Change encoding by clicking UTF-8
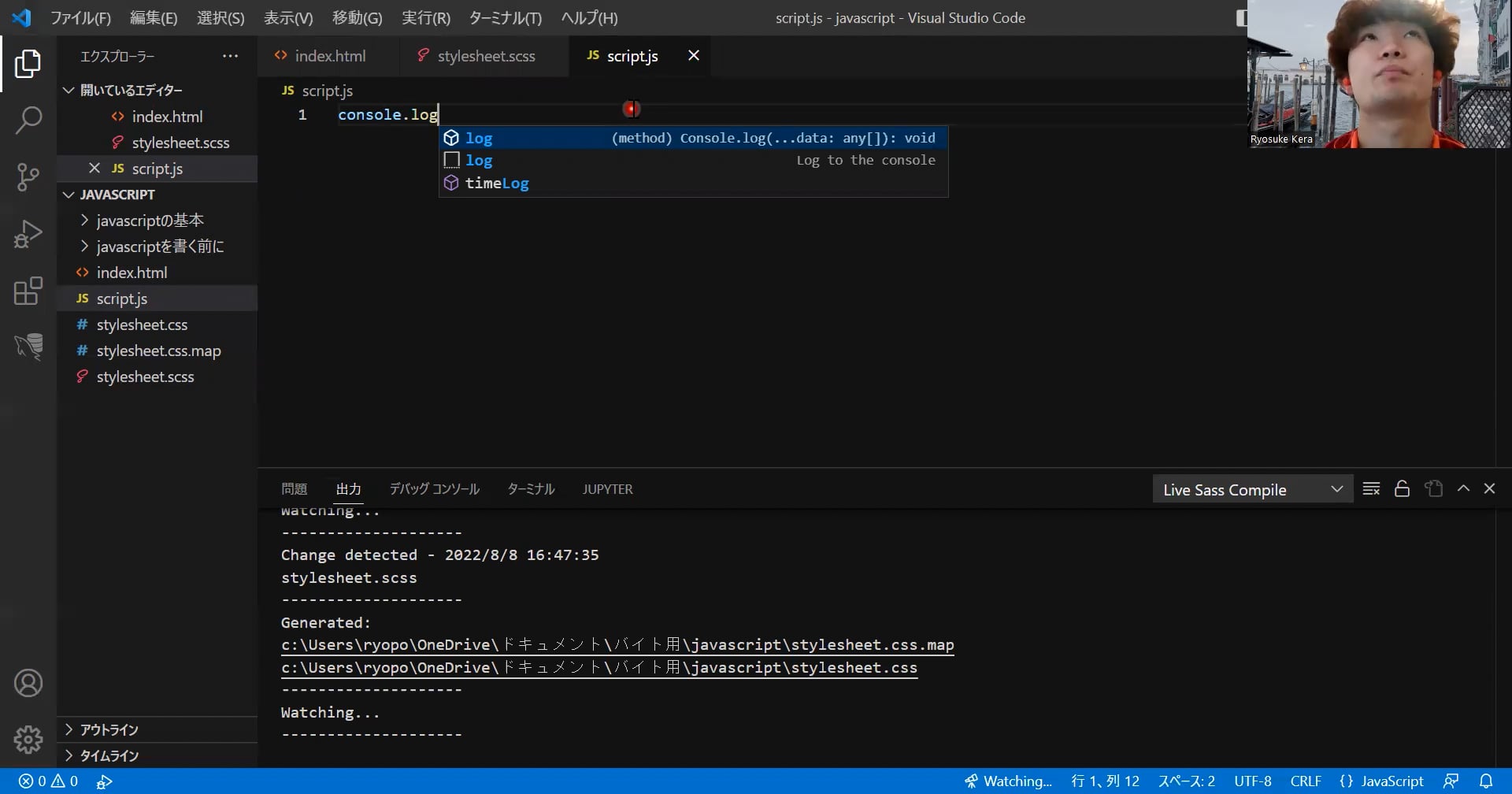Screen dimensions: 1512x794 tap(1252, 781)
